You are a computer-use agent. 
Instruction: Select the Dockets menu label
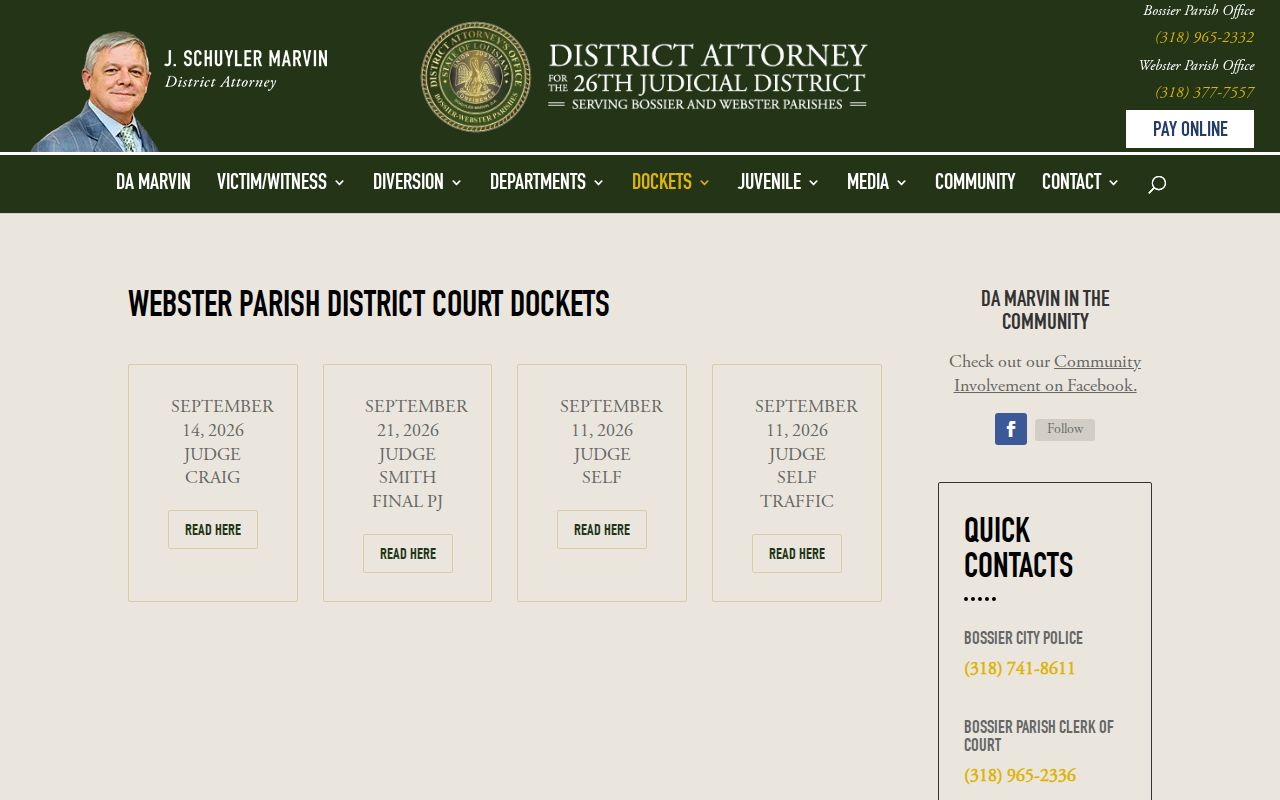pyautogui.click(x=662, y=182)
